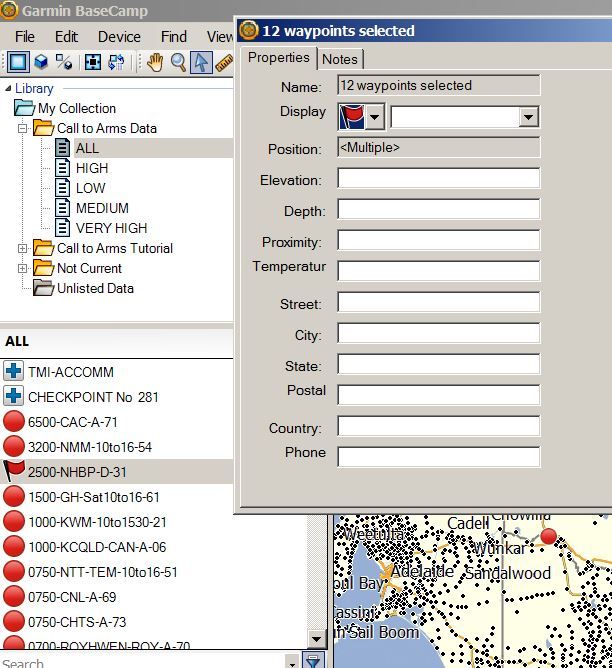Click into the Elevation field

click(x=439, y=178)
